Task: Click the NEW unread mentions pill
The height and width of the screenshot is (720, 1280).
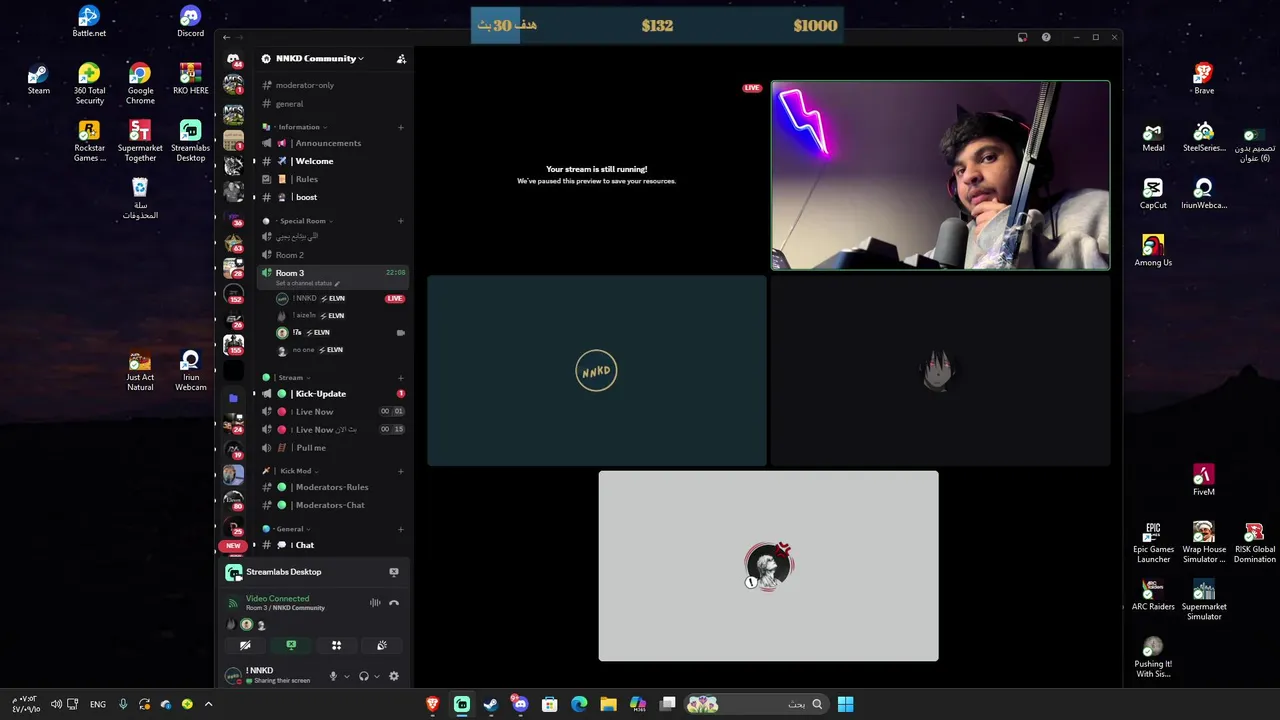Action: pyautogui.click(x=233, y=546)
